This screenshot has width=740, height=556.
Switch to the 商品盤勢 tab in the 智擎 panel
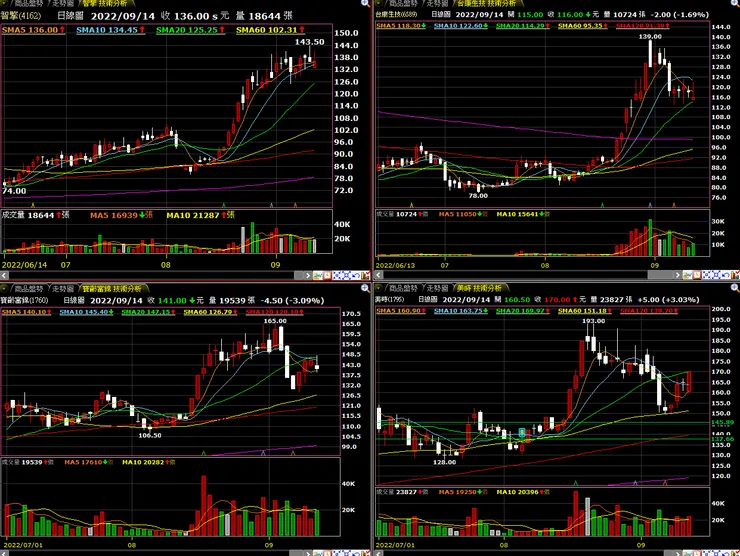29,3
